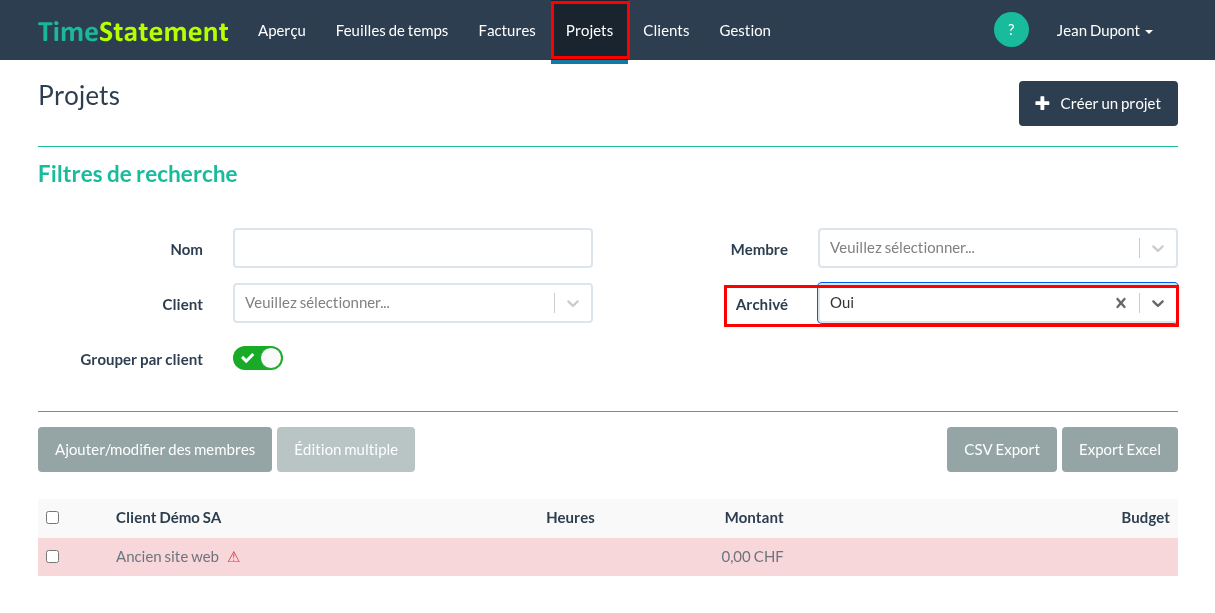1215x613 pixels.
Task: Clear the Archivé filter with the X
Action: (1121, 303)
